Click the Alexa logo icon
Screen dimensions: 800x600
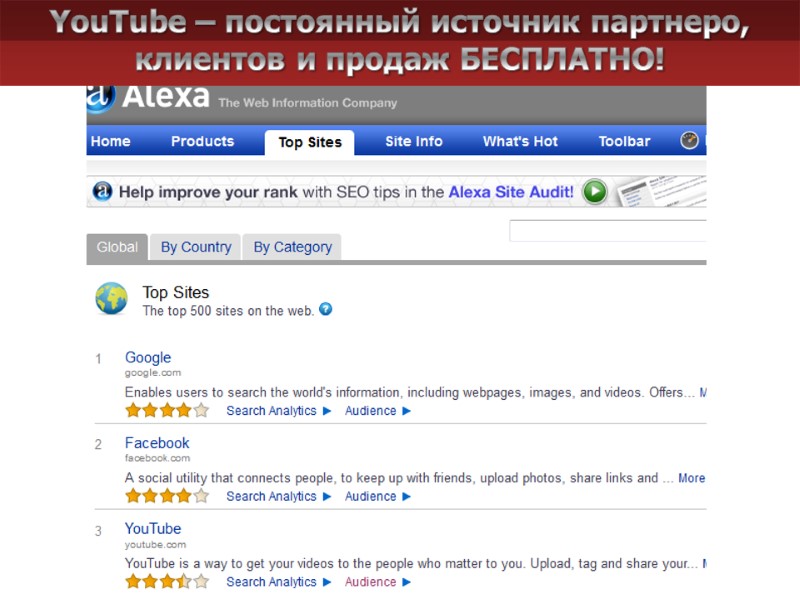pos(101,98)
